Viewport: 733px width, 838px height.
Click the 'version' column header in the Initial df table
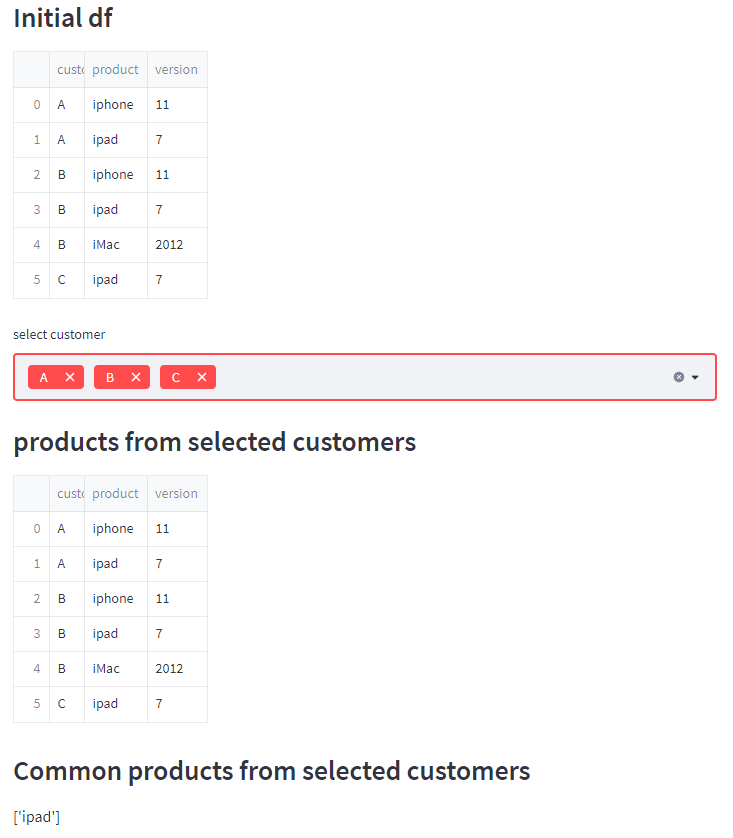pos(176,70)
